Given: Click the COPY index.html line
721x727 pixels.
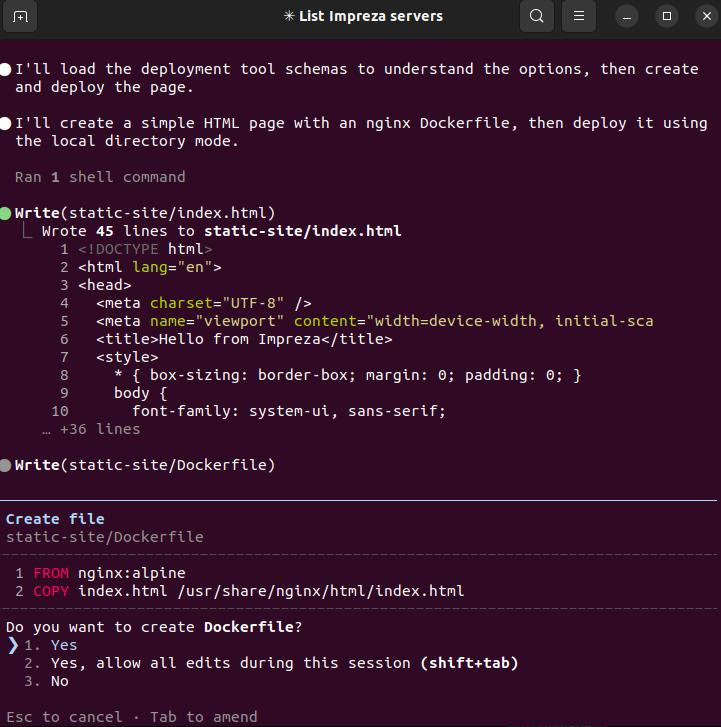Looking at the screenshot, I should tap(249, 591).
